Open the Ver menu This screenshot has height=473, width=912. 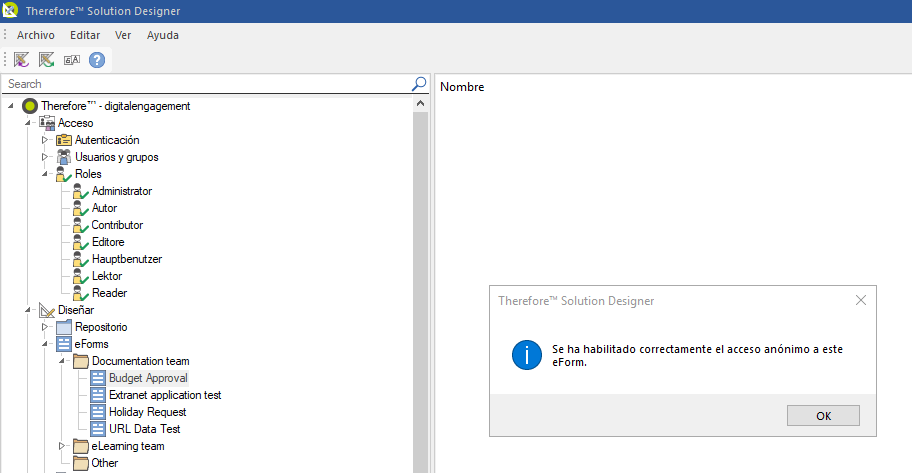[x=123, y=35]
